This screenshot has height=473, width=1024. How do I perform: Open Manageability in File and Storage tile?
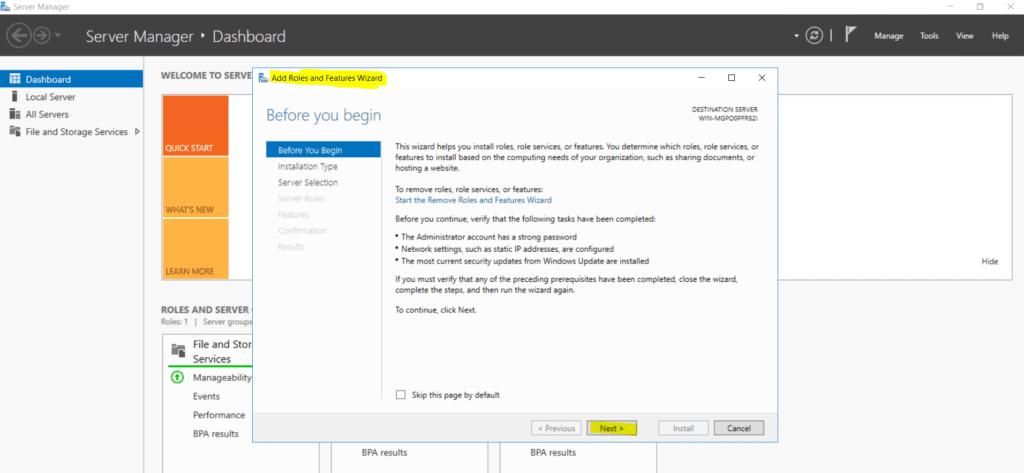click(x=222, y=378)
